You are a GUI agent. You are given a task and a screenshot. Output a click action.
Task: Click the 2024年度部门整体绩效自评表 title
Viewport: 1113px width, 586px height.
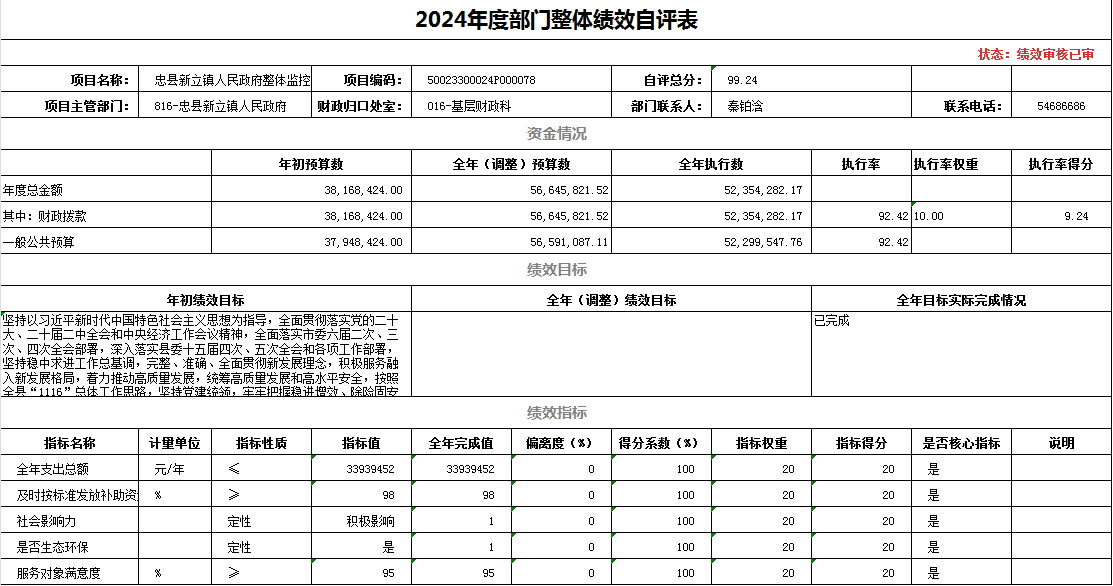click(556, 19)
